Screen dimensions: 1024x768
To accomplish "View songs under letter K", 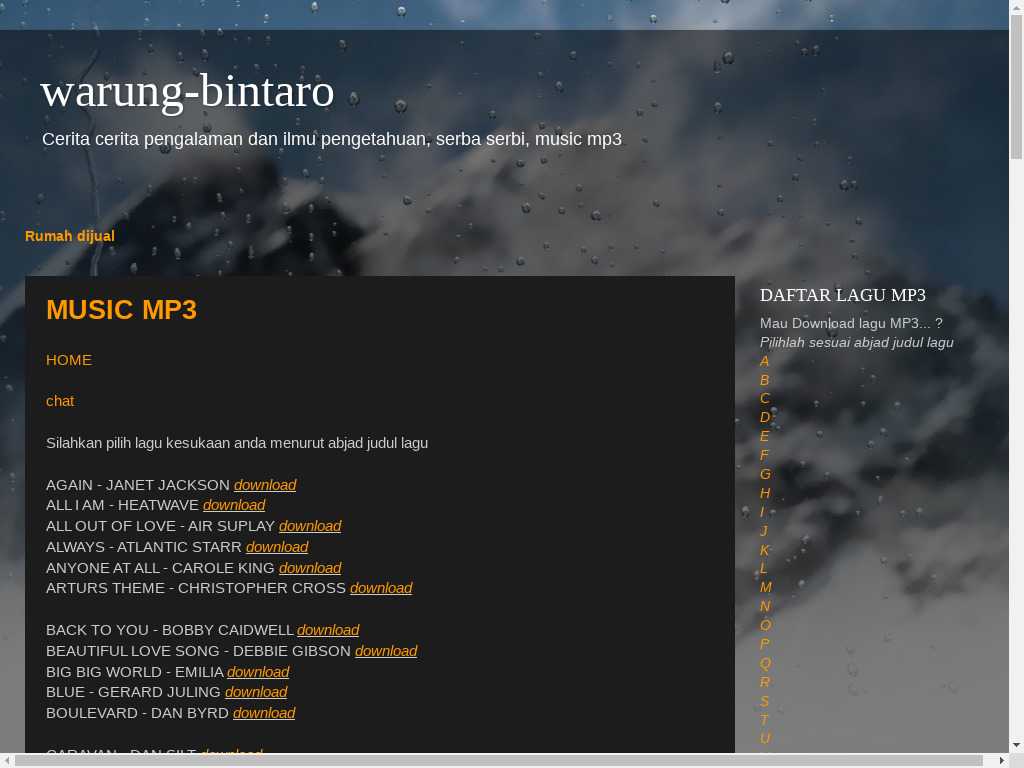I will tap(765, 550).
